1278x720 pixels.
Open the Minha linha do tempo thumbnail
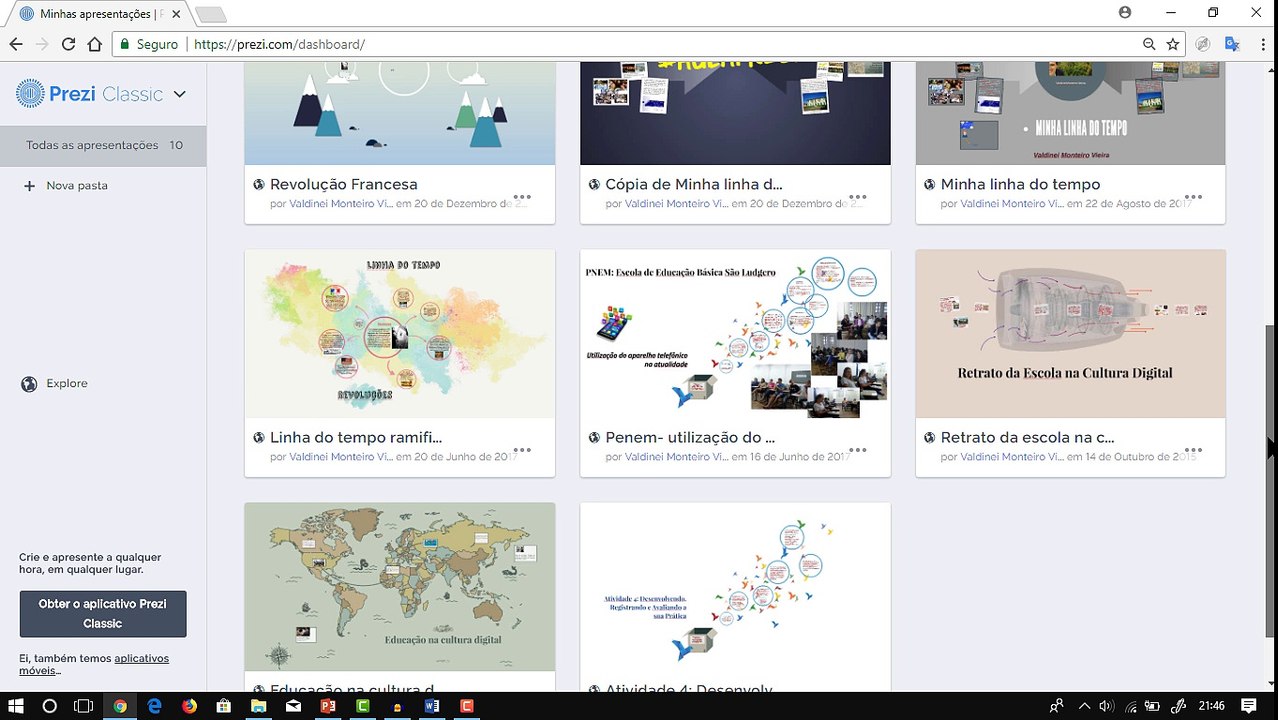tap(1070, 113)
